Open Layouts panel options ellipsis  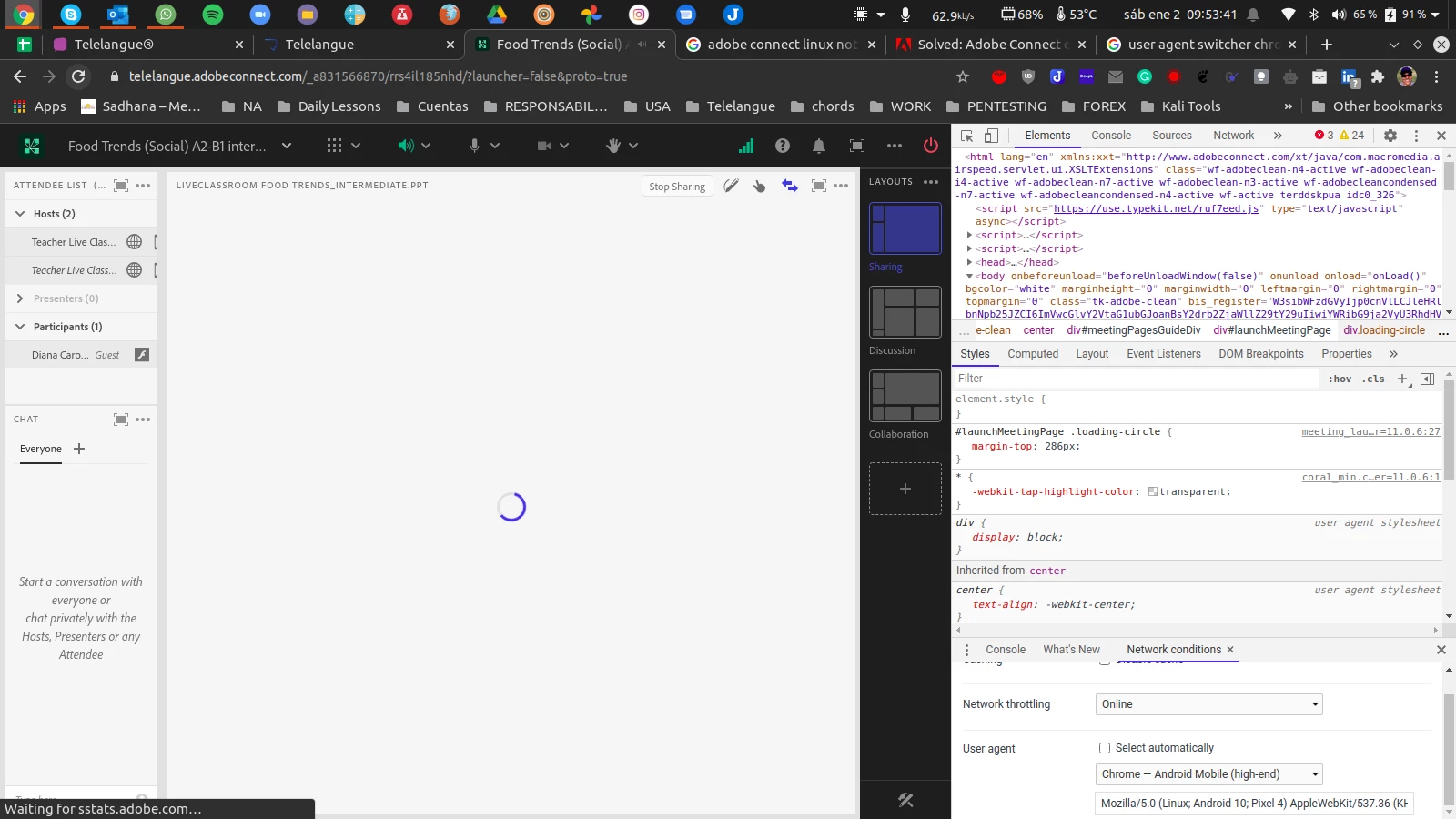click(931, 182)
